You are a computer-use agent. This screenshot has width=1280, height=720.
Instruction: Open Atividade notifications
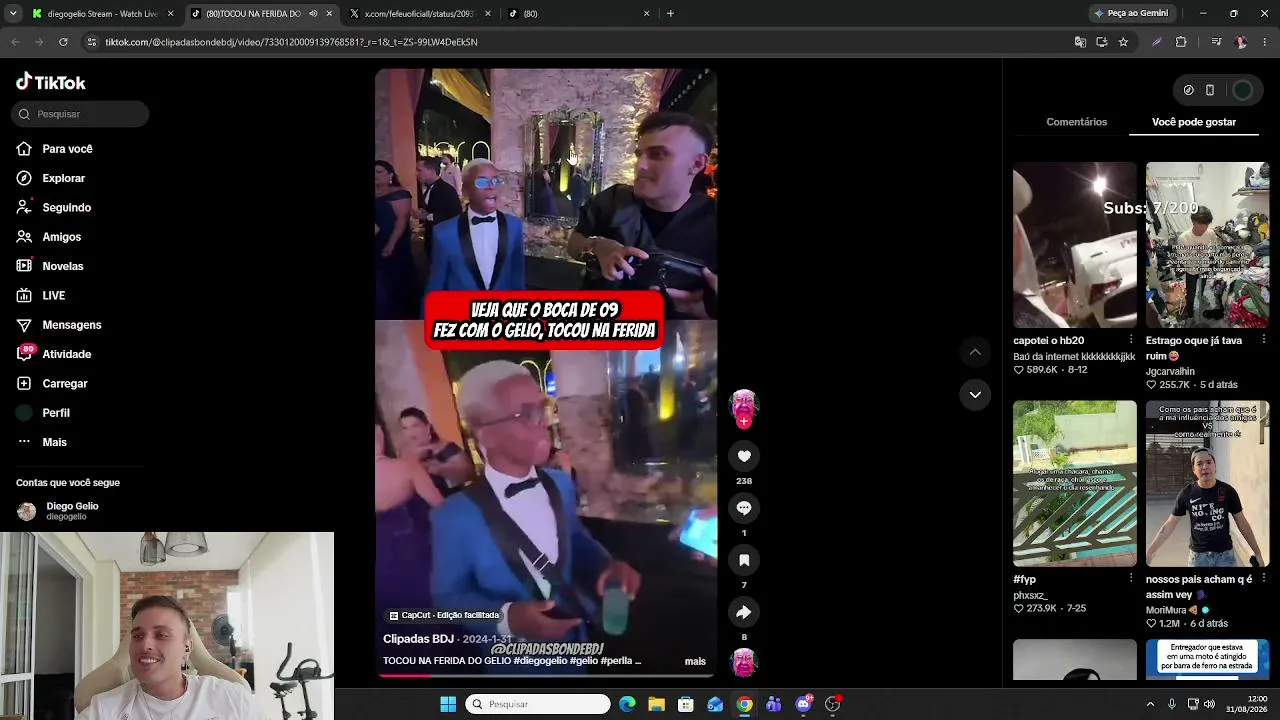tap(54, 354)
